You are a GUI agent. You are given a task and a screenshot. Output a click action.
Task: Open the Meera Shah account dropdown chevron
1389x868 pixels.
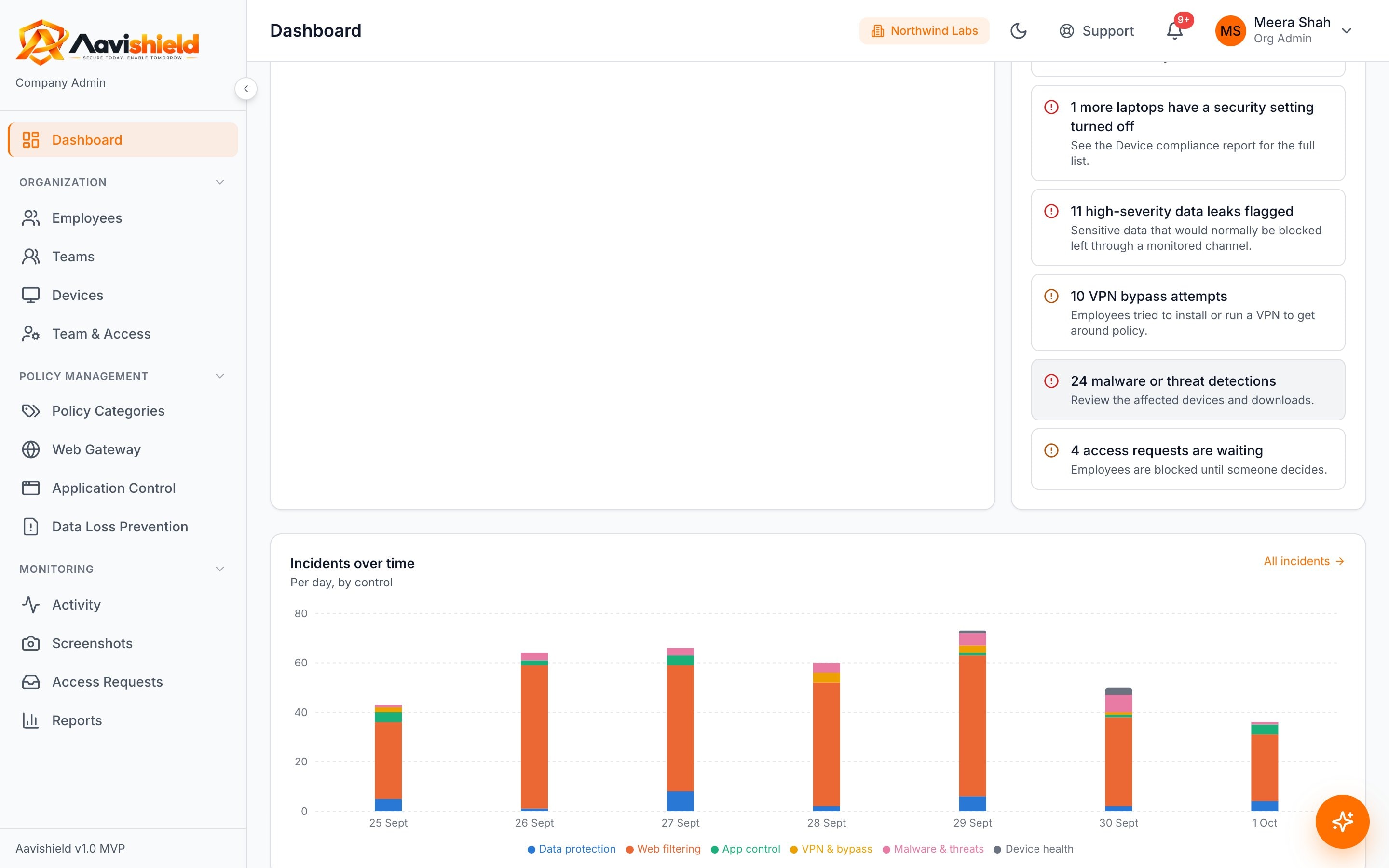click(1347, 31)
